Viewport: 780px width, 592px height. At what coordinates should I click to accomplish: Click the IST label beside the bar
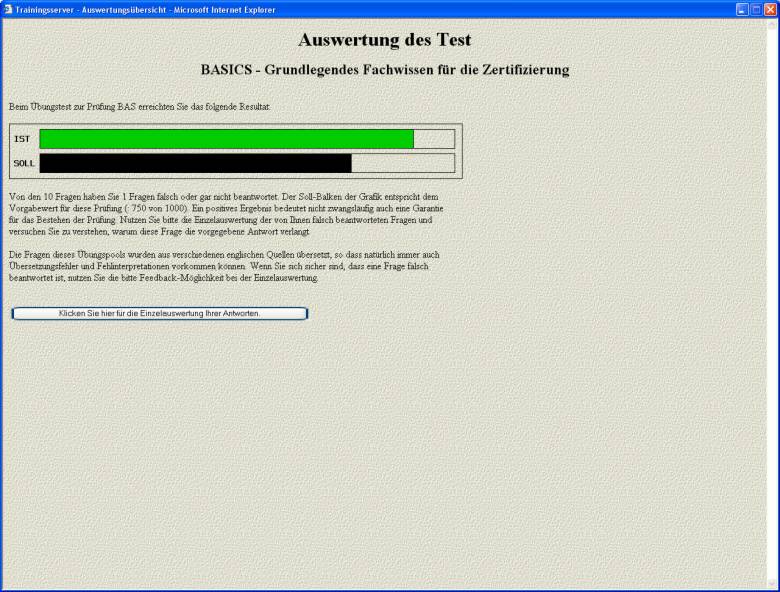(x=22, y=139)
